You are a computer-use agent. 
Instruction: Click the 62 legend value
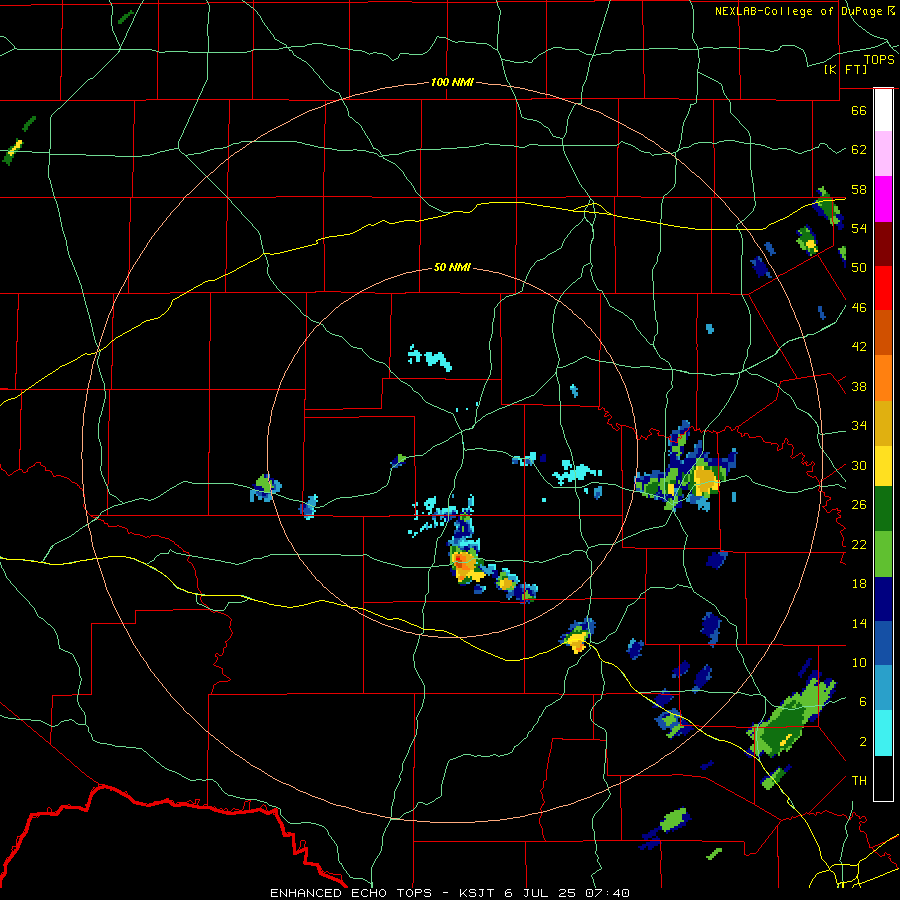tap(859, 150)
